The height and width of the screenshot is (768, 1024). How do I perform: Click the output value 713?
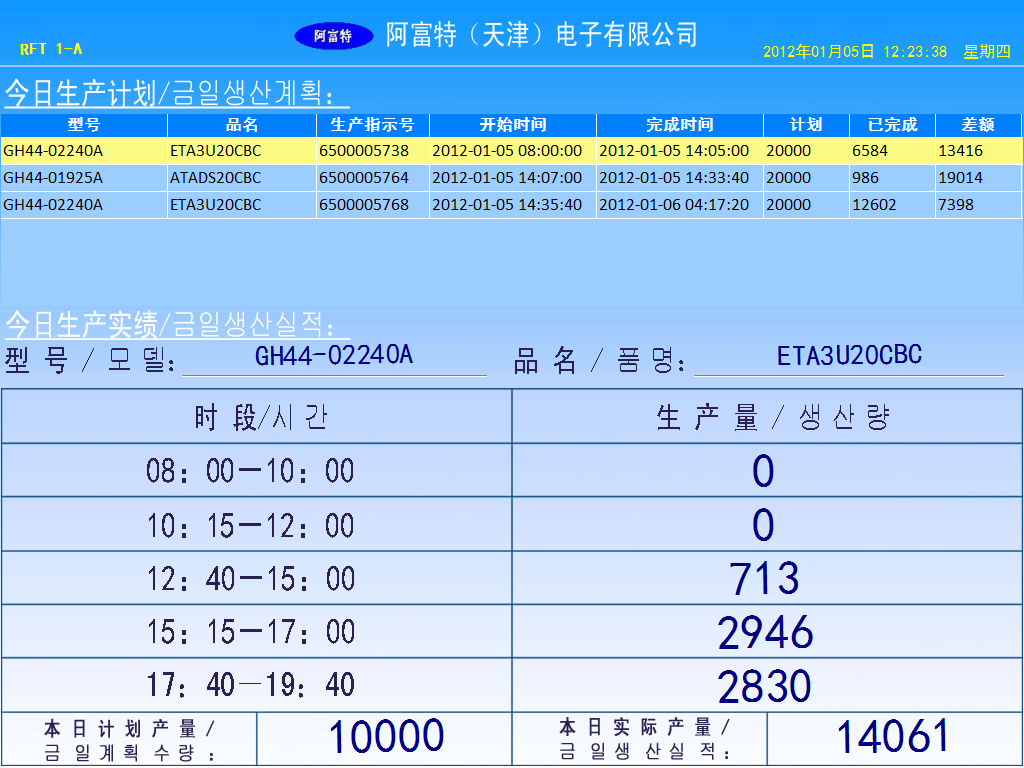pyautogui.click(x=767, y=579)
